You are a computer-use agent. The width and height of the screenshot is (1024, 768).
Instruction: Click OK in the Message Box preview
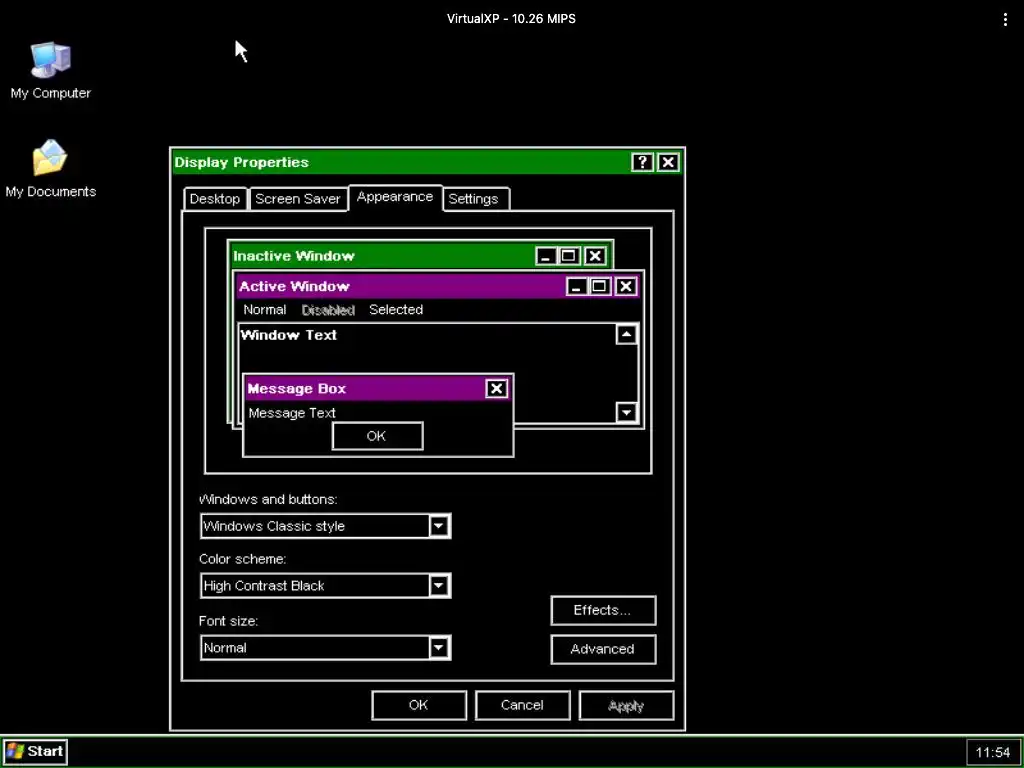coord(377,436)
